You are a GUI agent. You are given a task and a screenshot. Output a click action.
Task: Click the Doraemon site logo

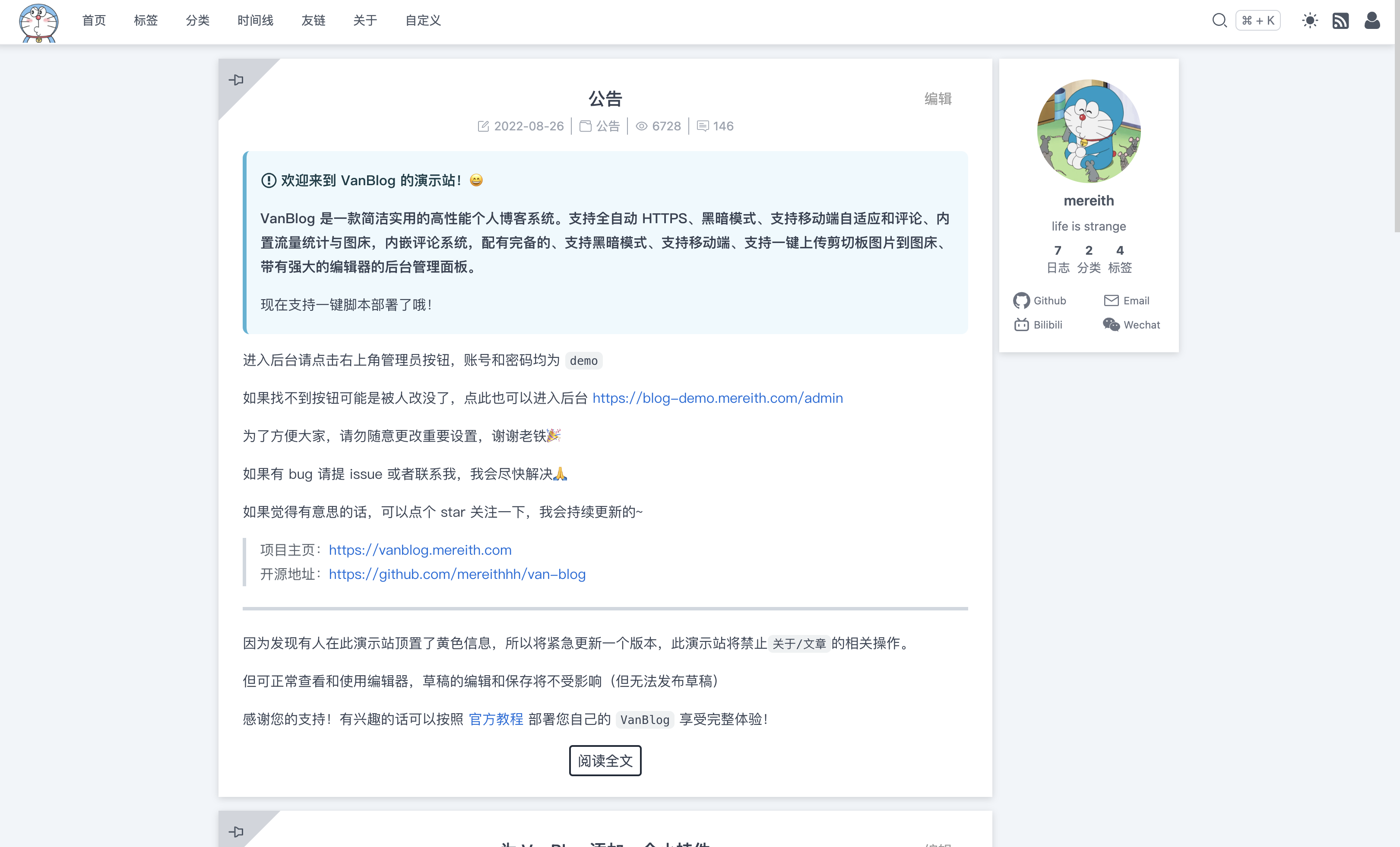point(38,22)
